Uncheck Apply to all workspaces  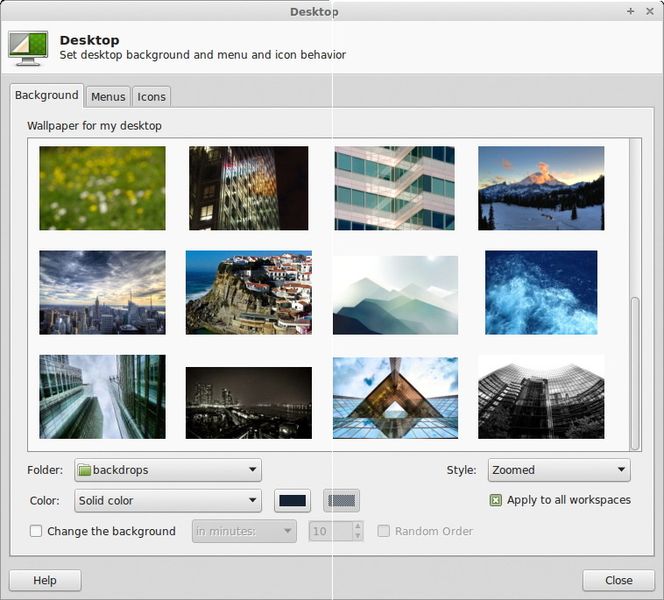pyautogui.click(x=495, y=500)
